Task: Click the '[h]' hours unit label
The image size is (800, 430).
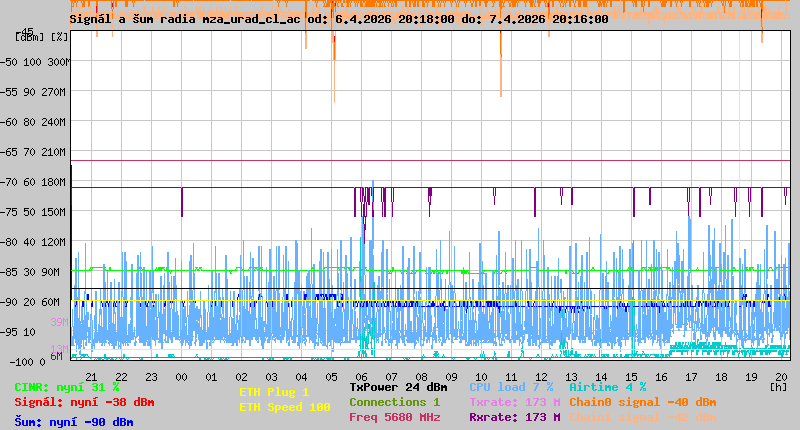Action: tap(778, 388)
